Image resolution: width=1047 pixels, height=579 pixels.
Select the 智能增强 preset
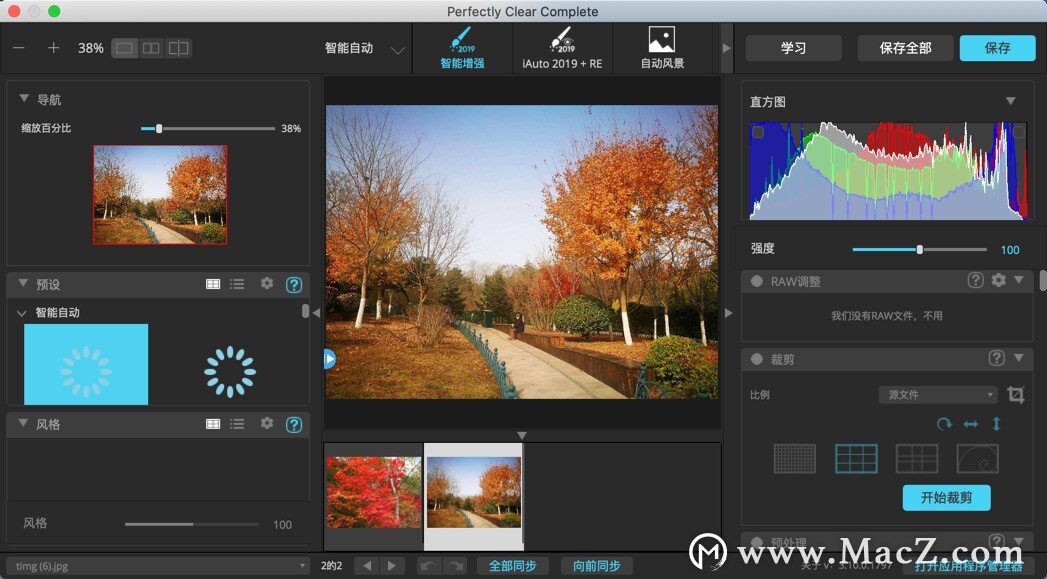pyautogui.click(x=462, y=48)
